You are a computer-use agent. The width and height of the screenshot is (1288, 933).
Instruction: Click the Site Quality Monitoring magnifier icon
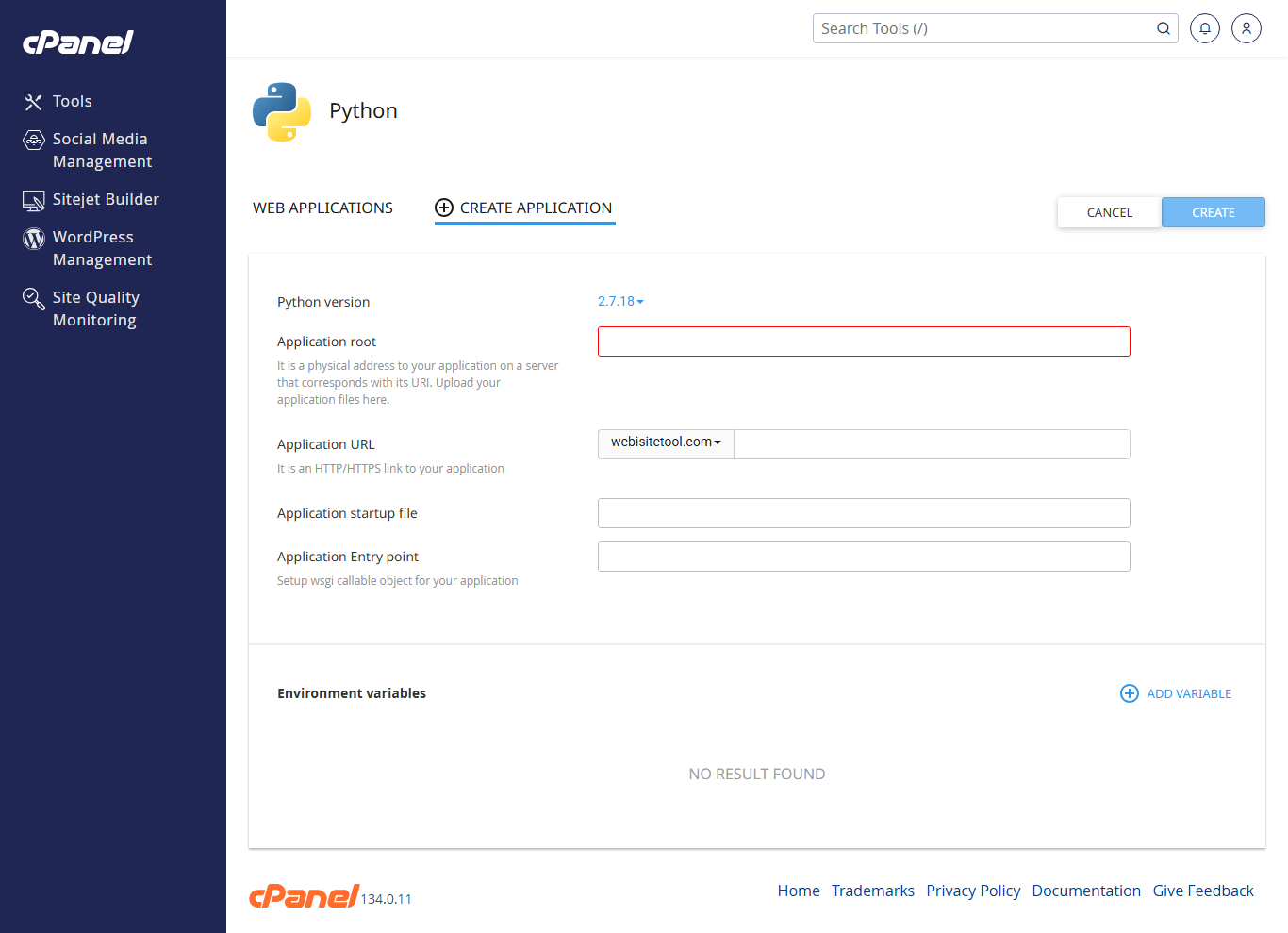(x=34, y=299)
